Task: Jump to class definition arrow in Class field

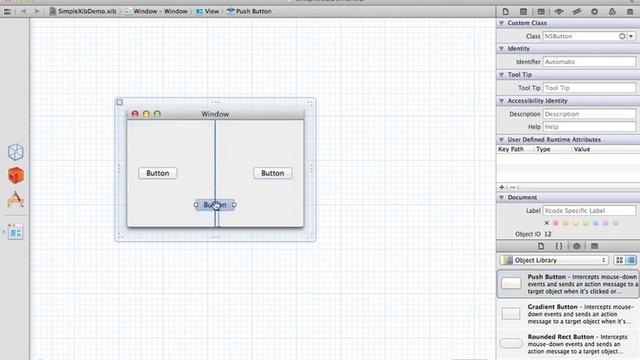Action: pos(622,36)
